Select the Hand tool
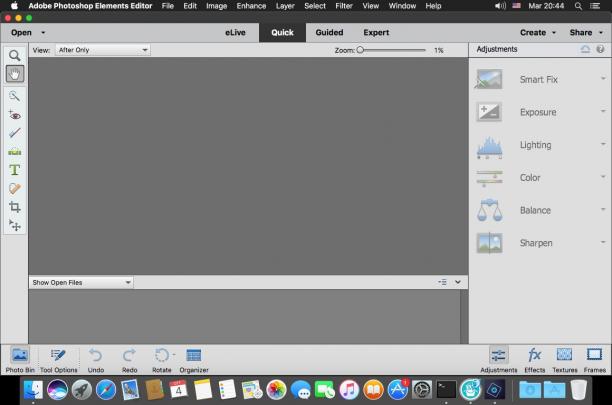Image resolution: width=612 pixels, height=405 pixels. click(14, 74)
